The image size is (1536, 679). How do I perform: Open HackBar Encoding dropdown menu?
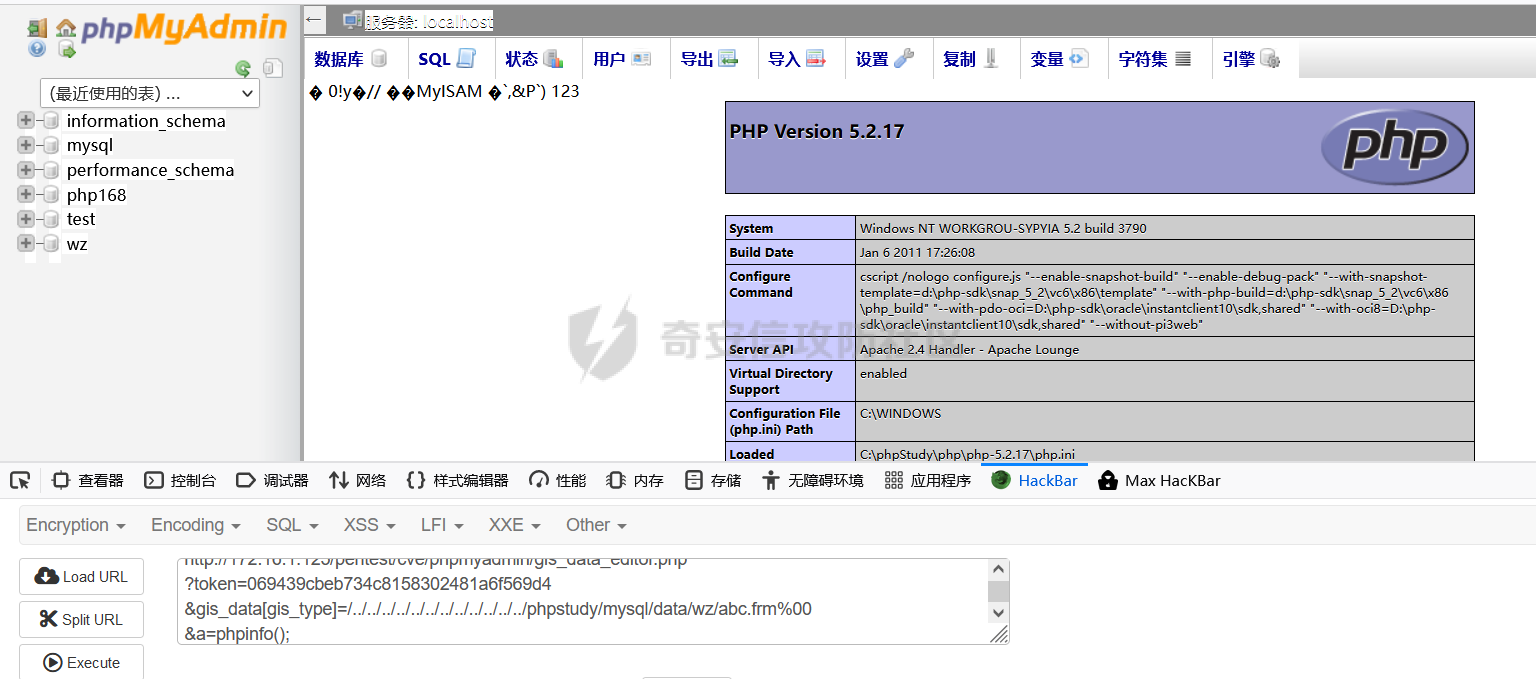196,525
